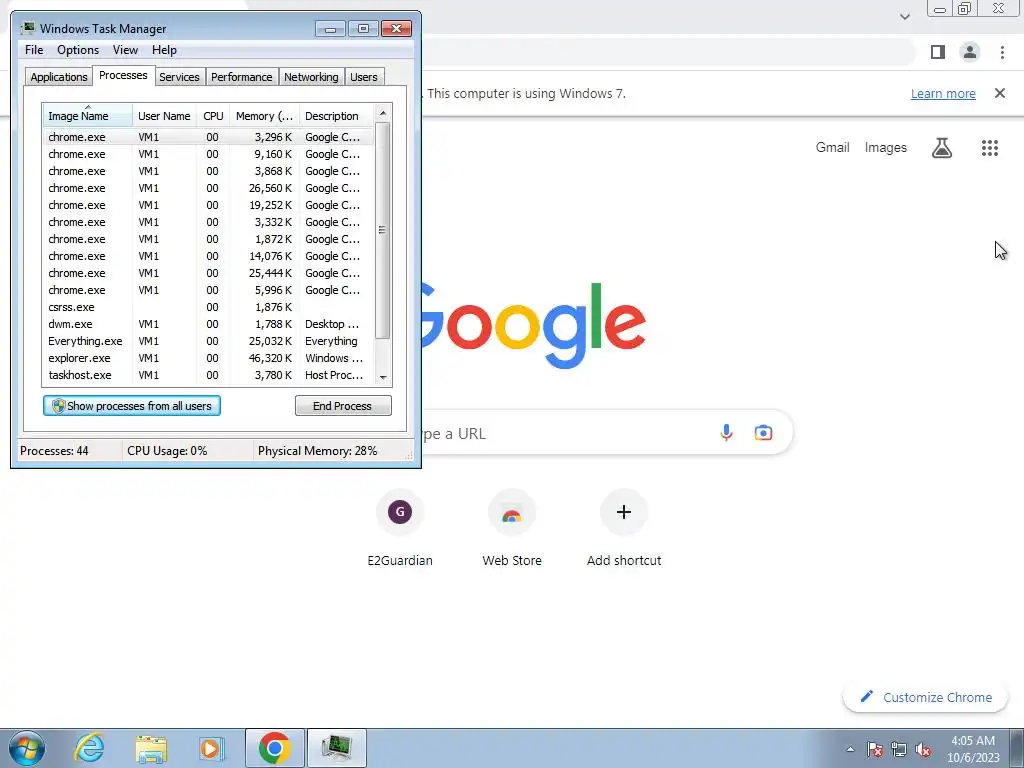
Task: Open Chrome three-dot menu
Action: point(1002,52)
